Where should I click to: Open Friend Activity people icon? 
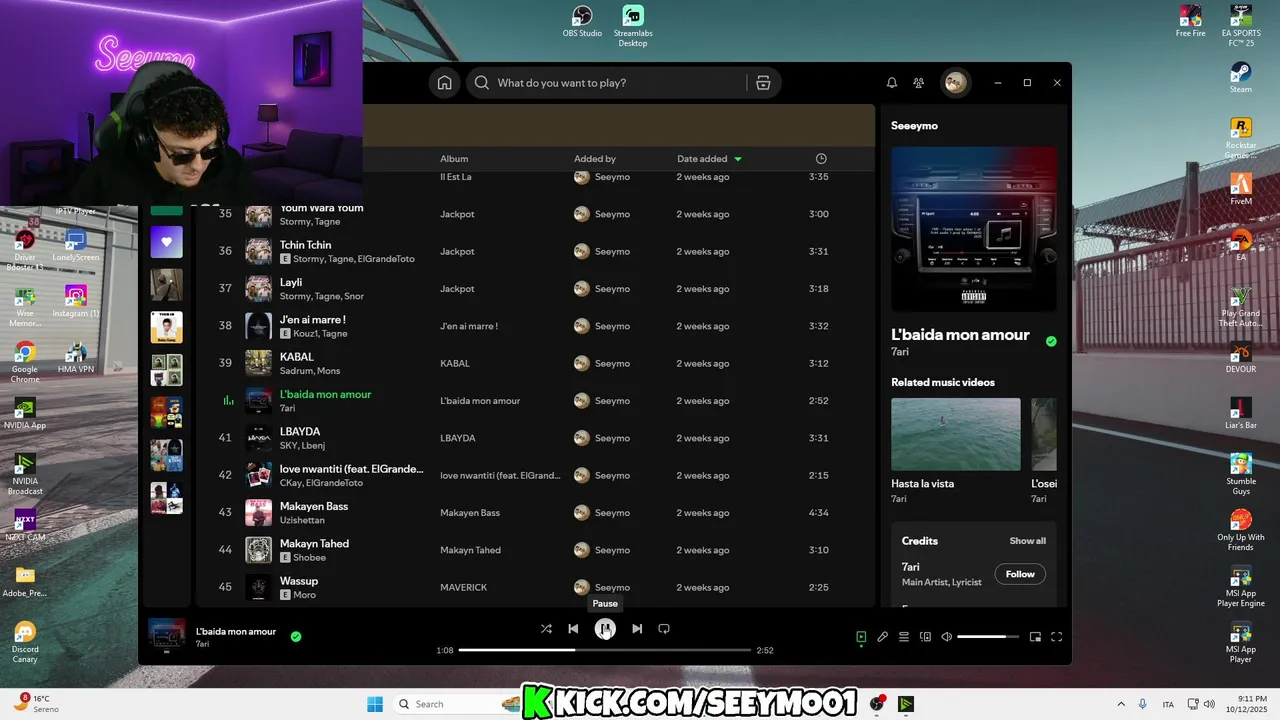919,83
